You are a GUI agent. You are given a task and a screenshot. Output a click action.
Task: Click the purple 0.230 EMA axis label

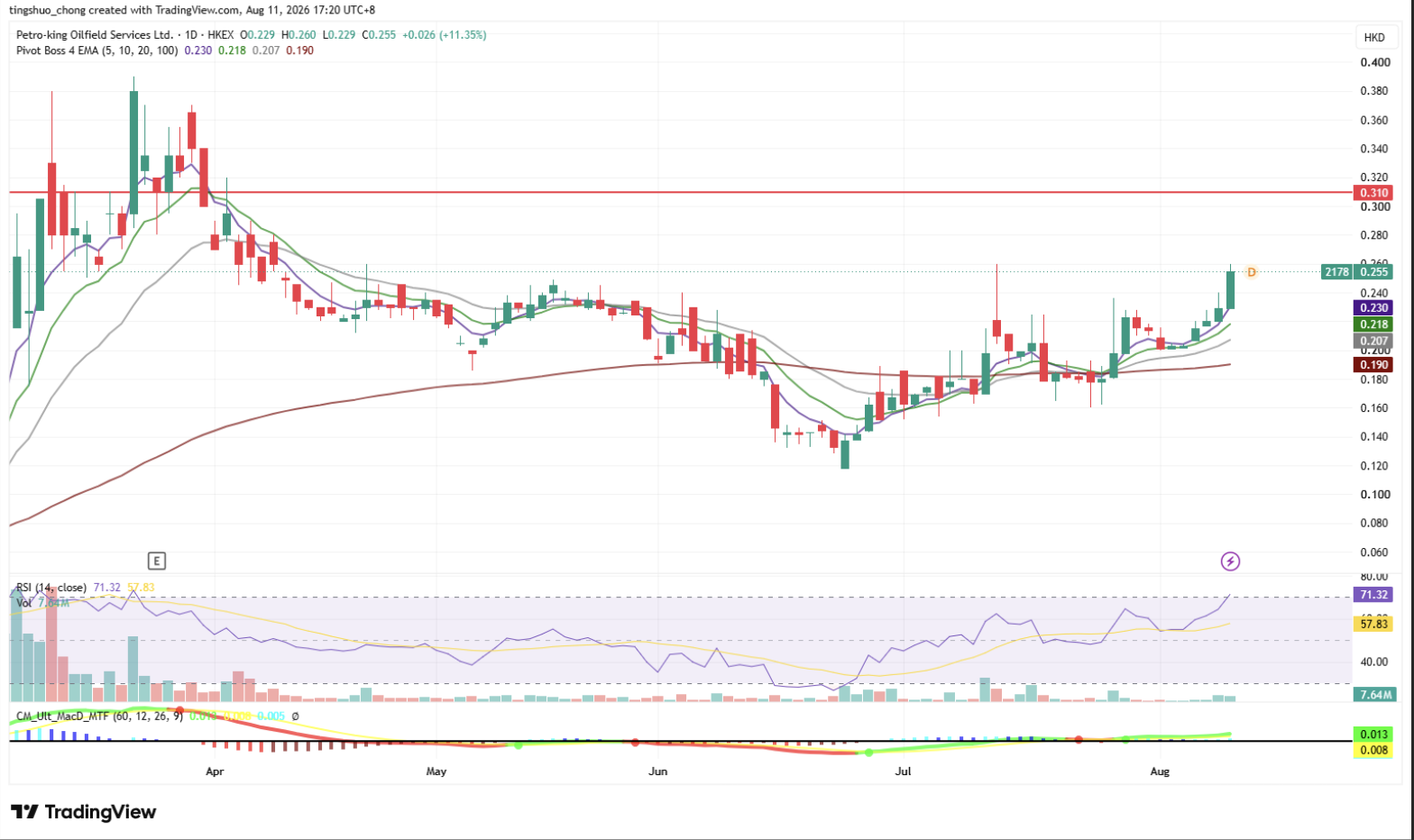pyautogui.click(x=1374, y=308)
